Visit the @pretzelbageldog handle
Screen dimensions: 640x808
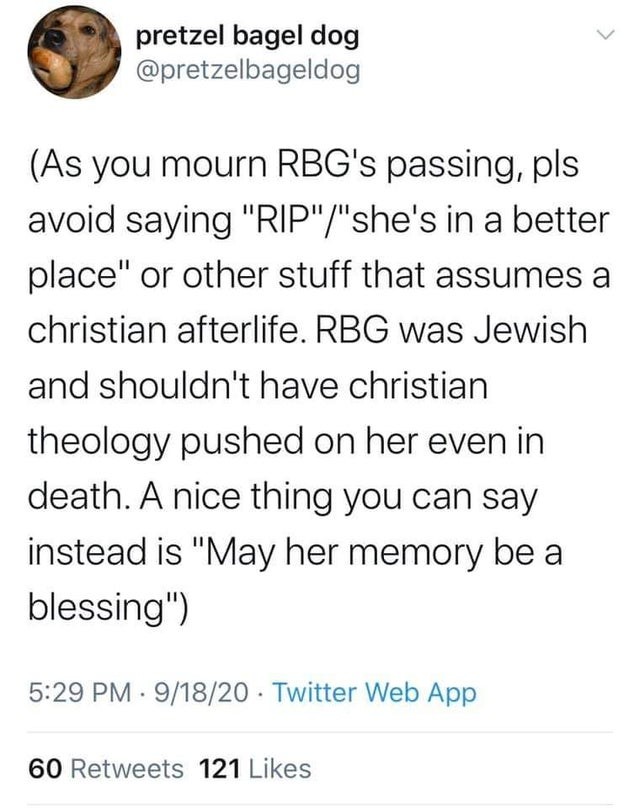coord(247,70)
